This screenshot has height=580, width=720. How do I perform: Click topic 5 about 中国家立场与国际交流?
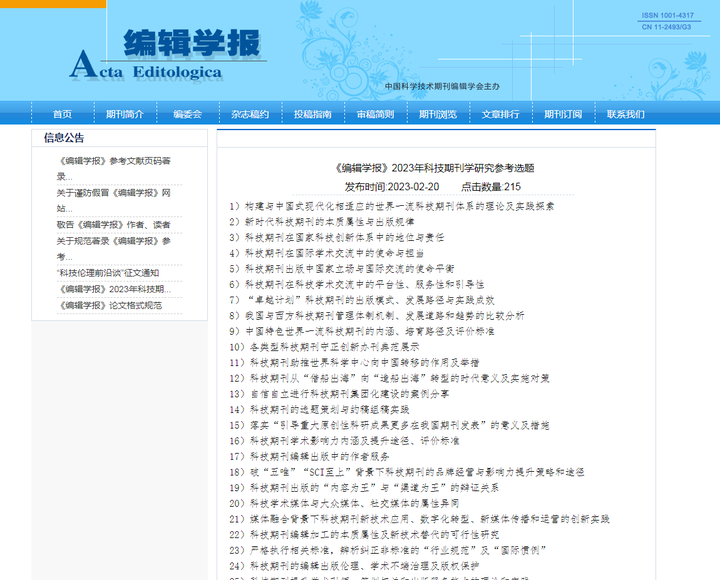(342, 269)
